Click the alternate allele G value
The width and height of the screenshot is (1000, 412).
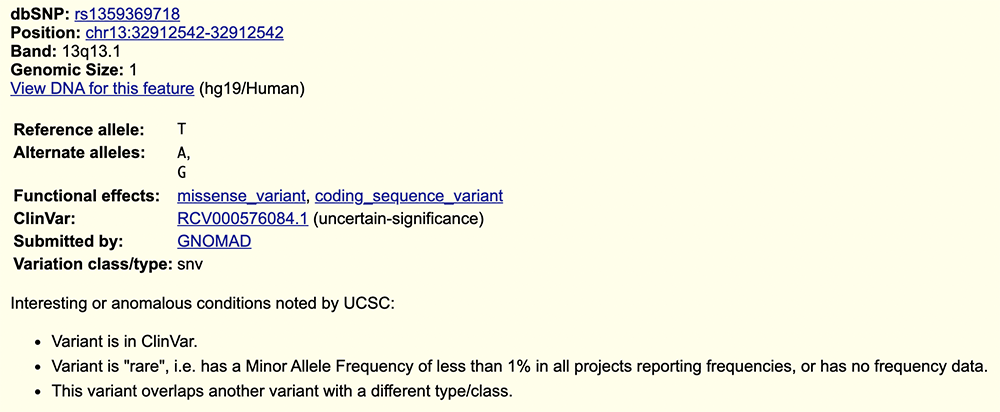coord(181,173)
